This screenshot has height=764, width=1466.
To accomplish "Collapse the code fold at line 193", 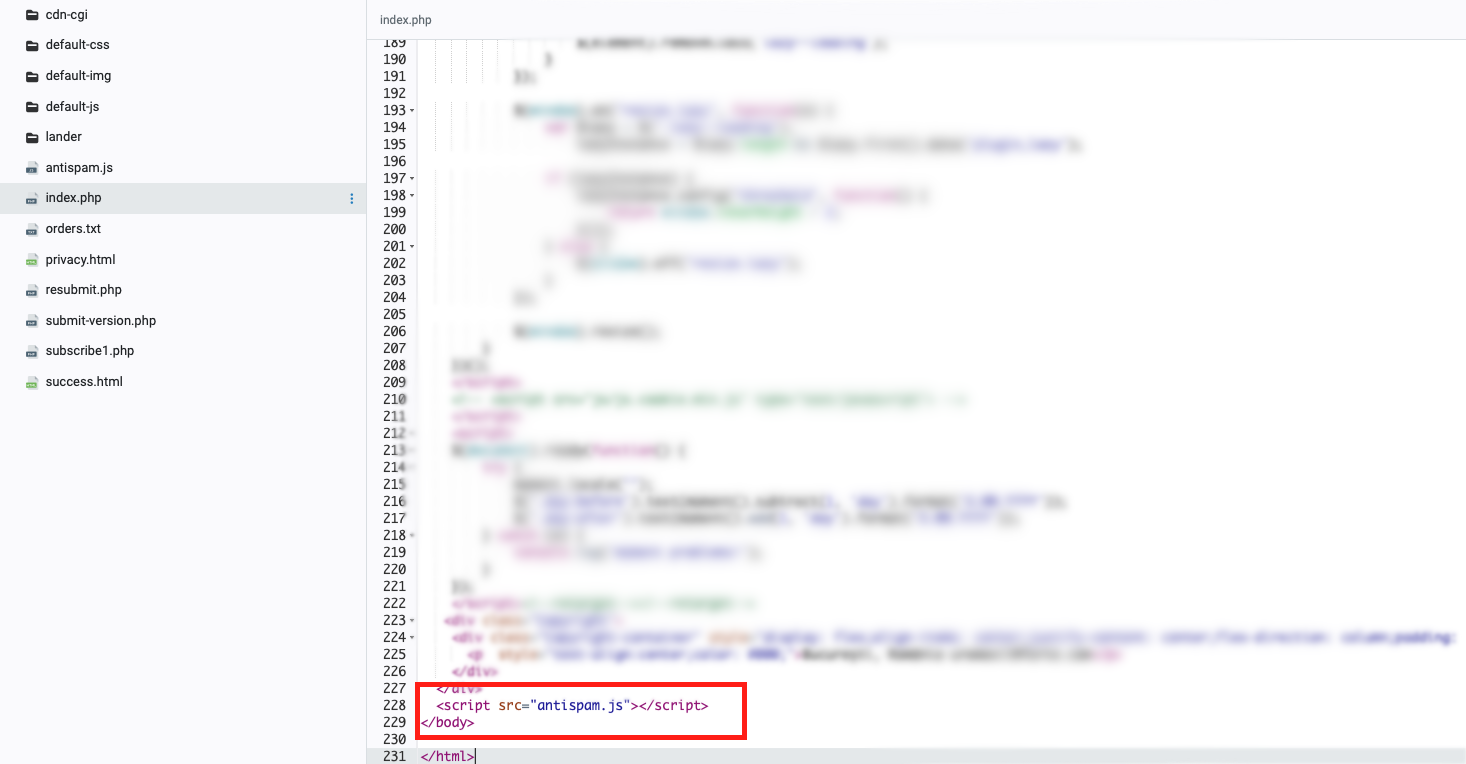I will [413, 110].
